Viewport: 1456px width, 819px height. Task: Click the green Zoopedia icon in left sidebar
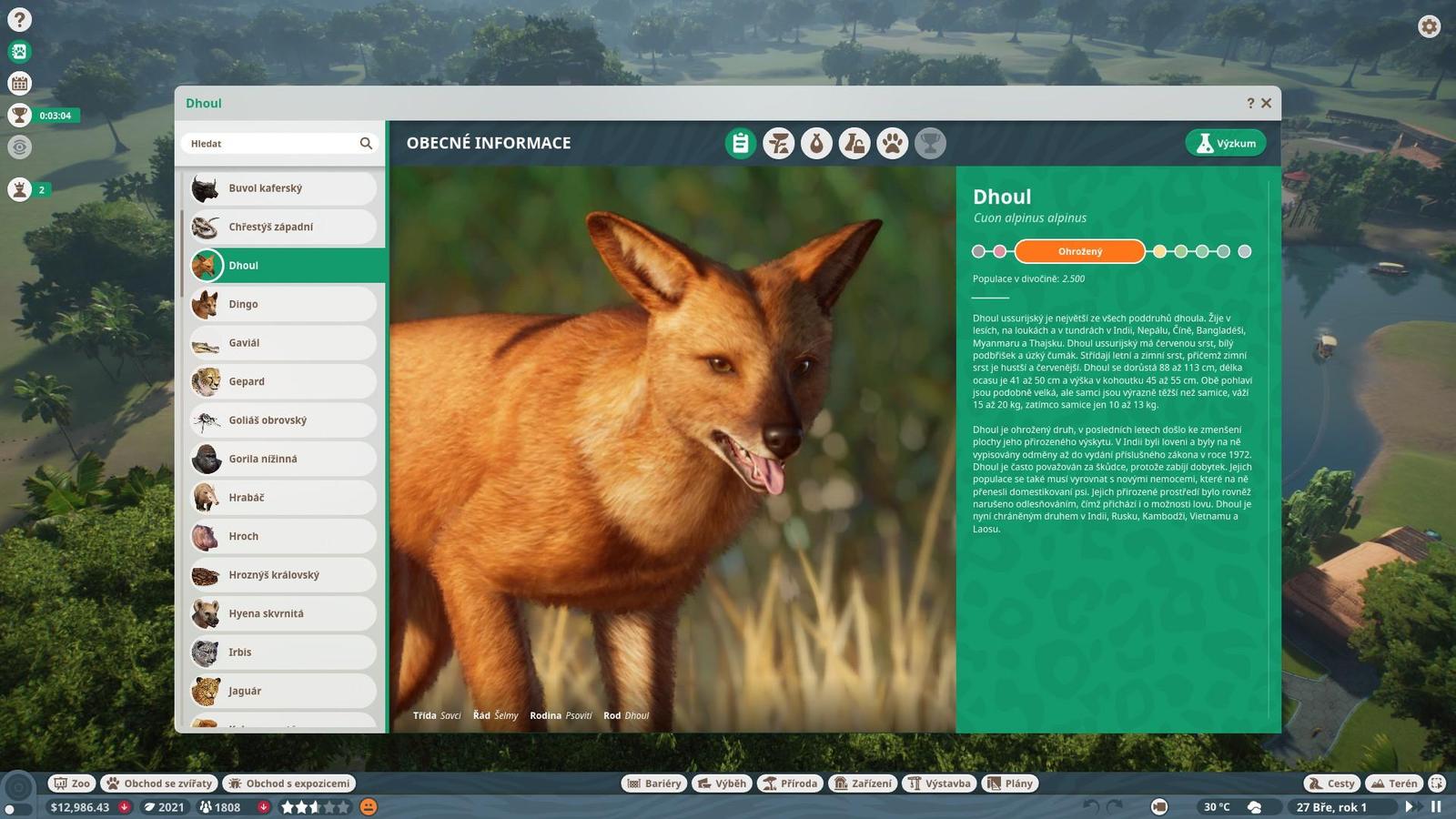tap(19, 52)
